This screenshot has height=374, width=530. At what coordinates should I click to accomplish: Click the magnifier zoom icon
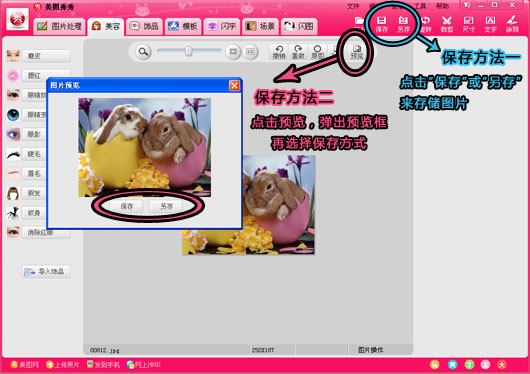(143, 52)
